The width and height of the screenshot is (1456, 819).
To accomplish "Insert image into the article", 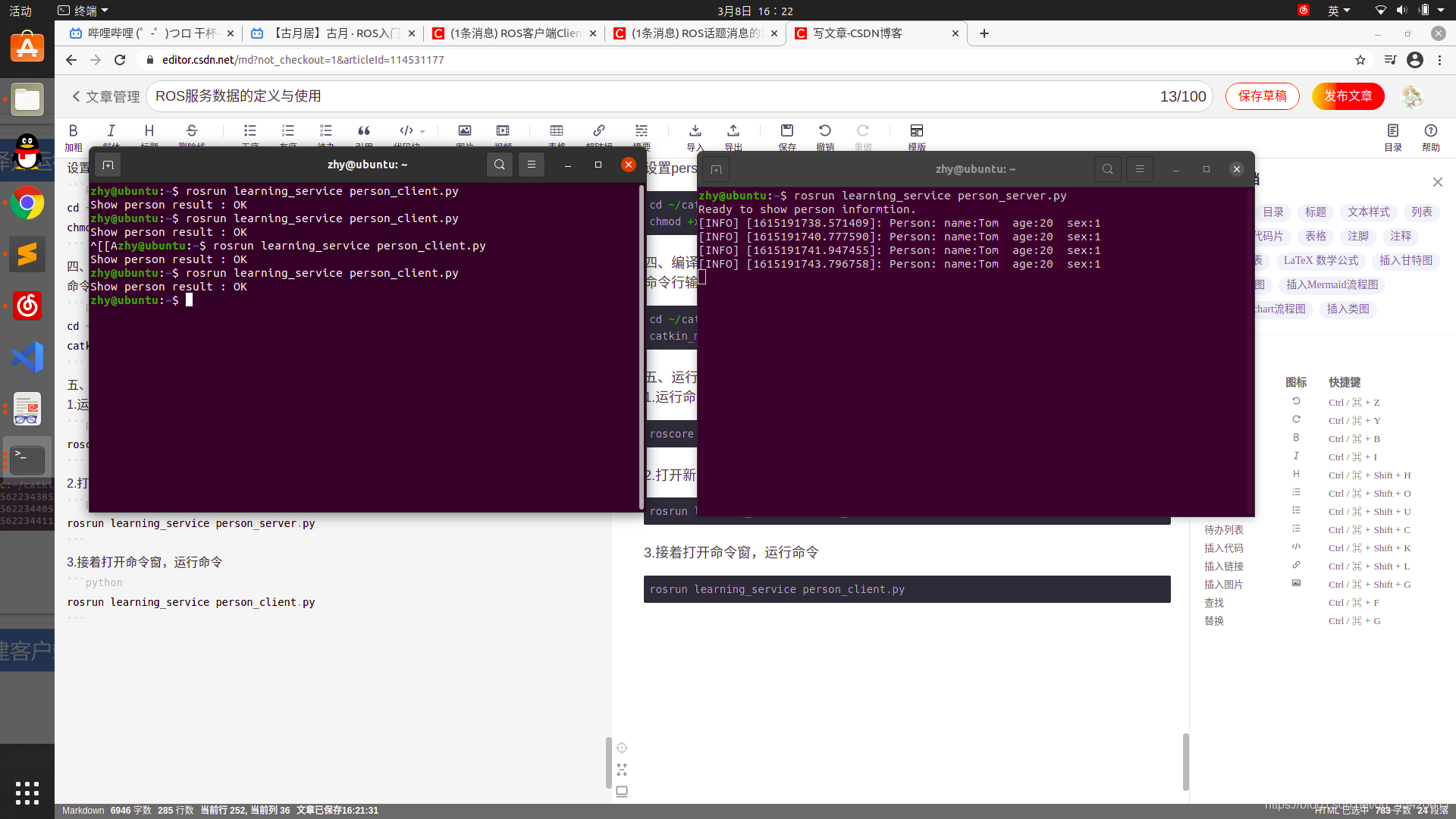I will (x=465, y=130).
